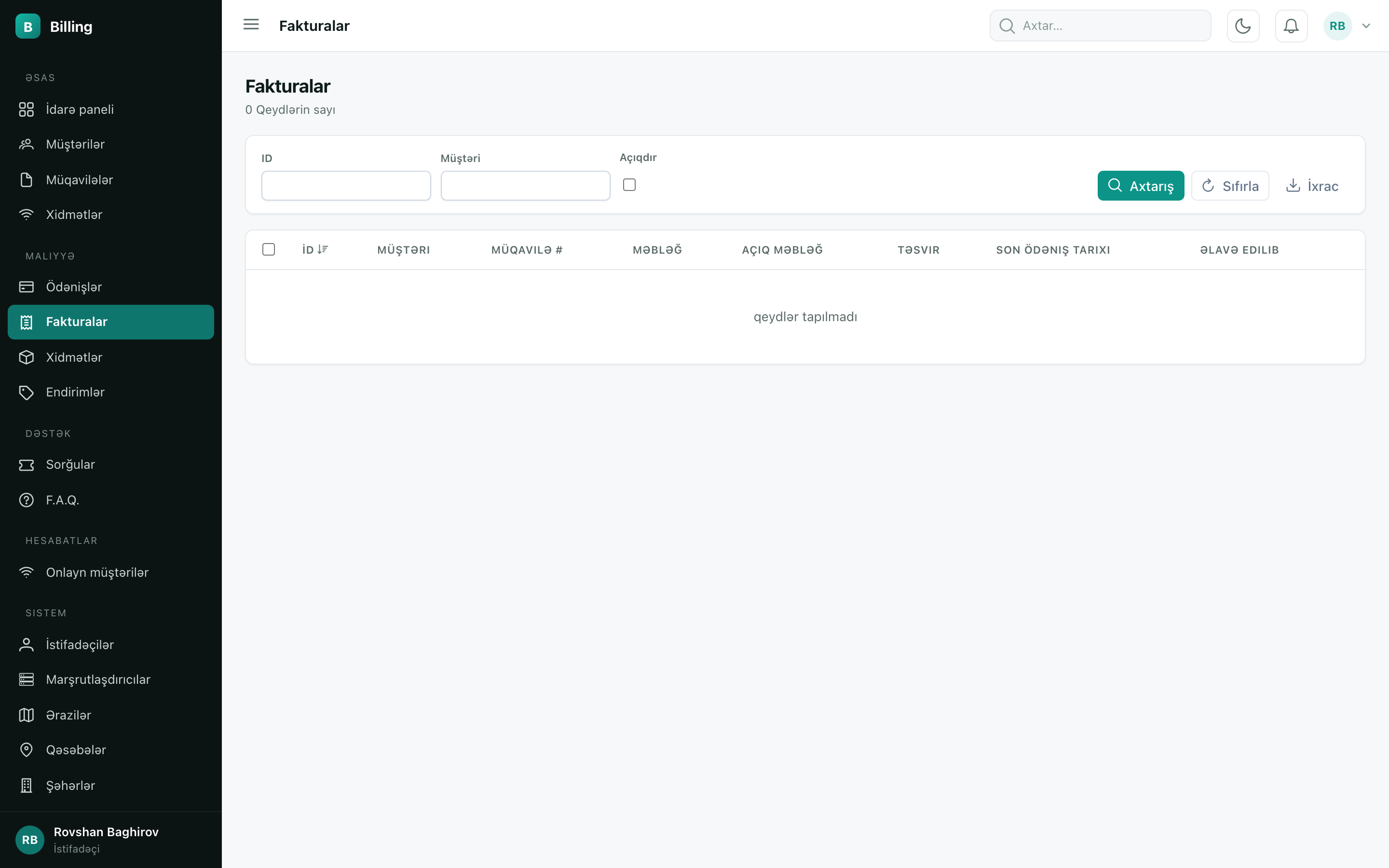Click the Qəsəbələr location pin icon
The height and width of the screenshot is (868, 1389).
pos(27,750)
